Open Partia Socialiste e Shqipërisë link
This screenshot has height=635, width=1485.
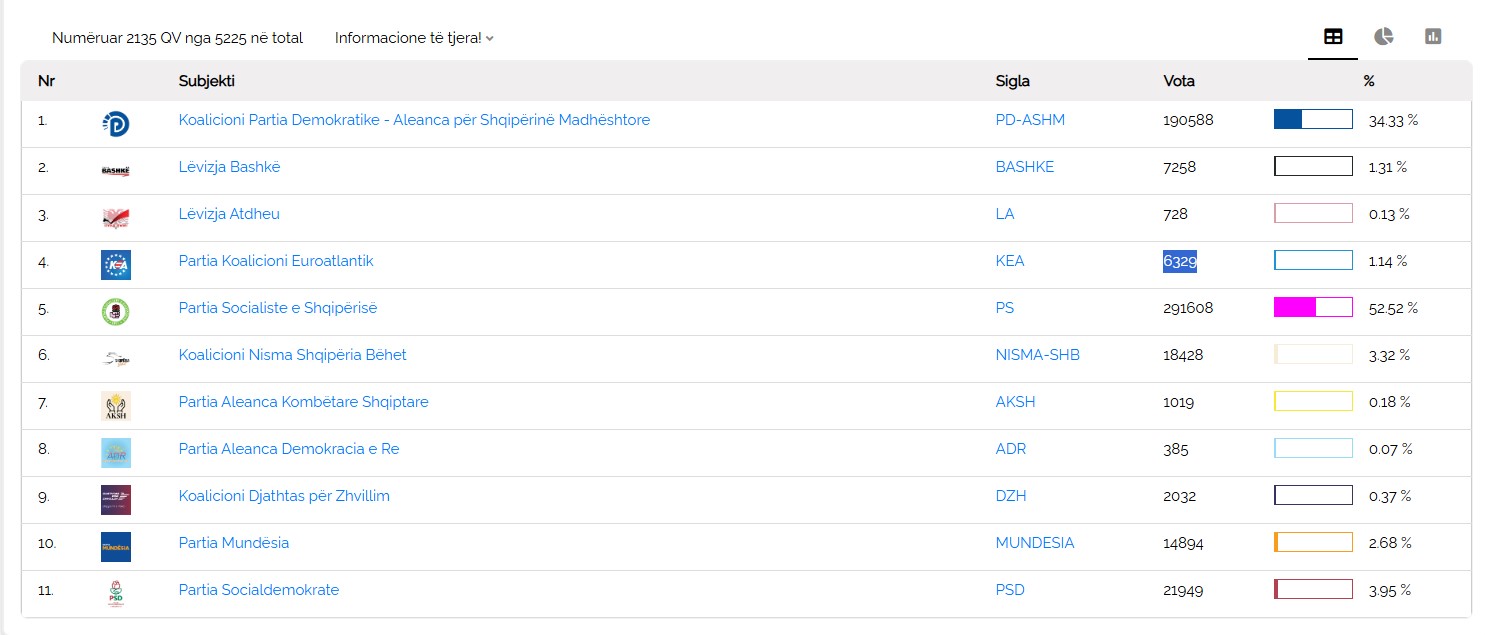(x=278, y=308)
